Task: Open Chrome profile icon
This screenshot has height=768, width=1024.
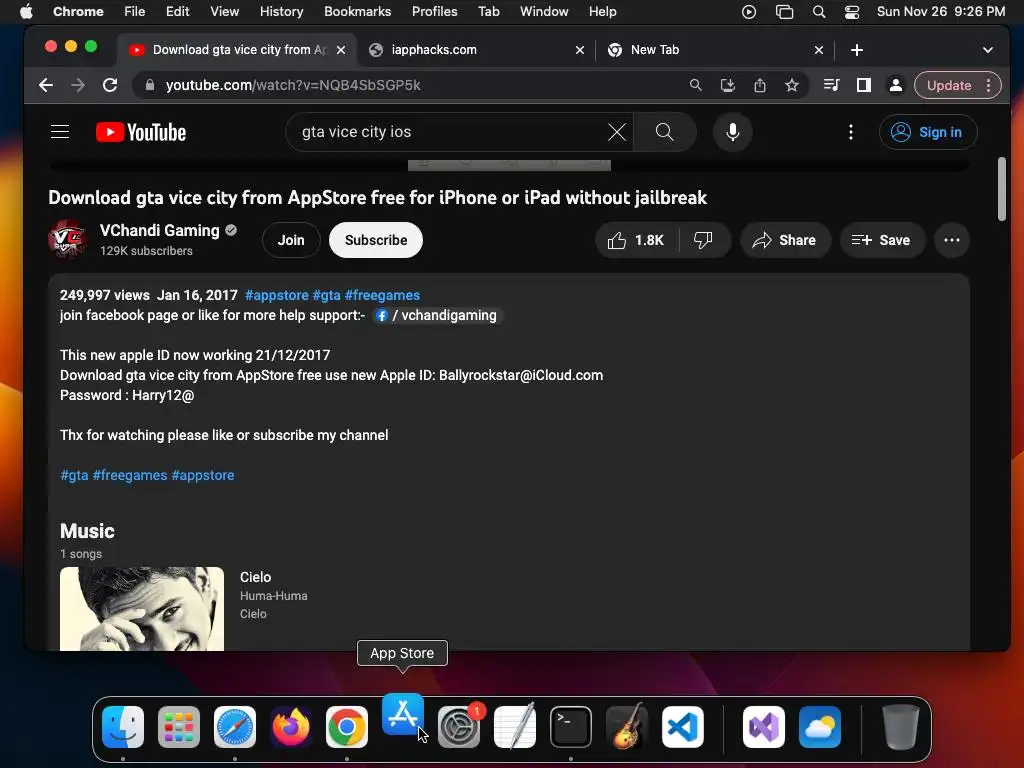Action: coord(896,85)
